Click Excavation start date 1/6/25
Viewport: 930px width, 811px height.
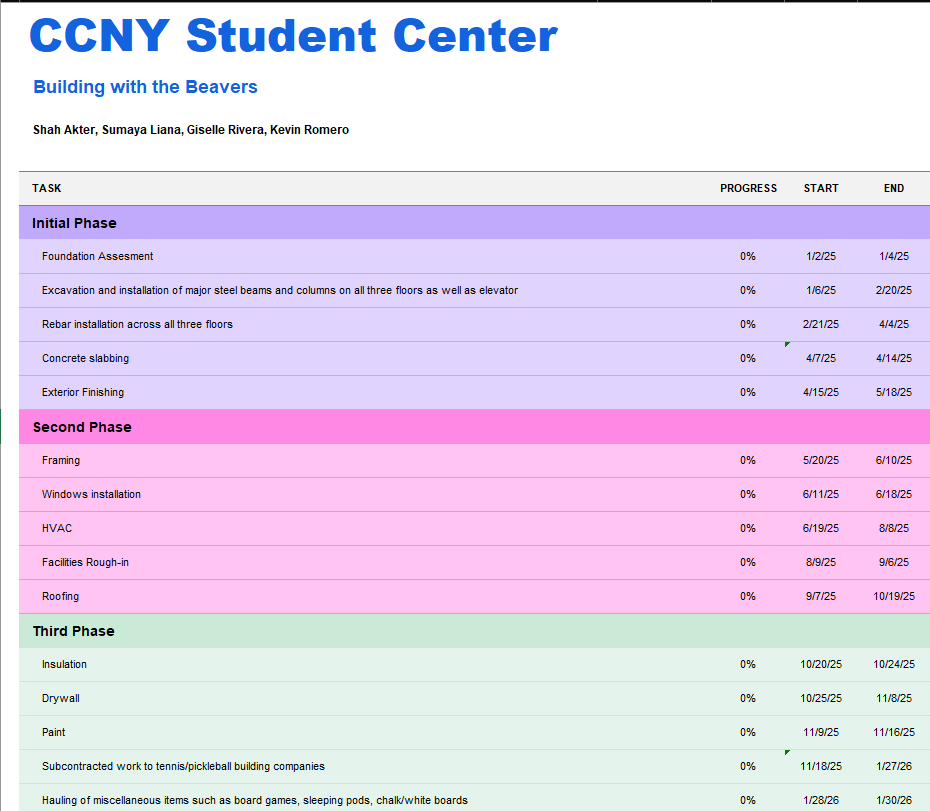point(821,290)
